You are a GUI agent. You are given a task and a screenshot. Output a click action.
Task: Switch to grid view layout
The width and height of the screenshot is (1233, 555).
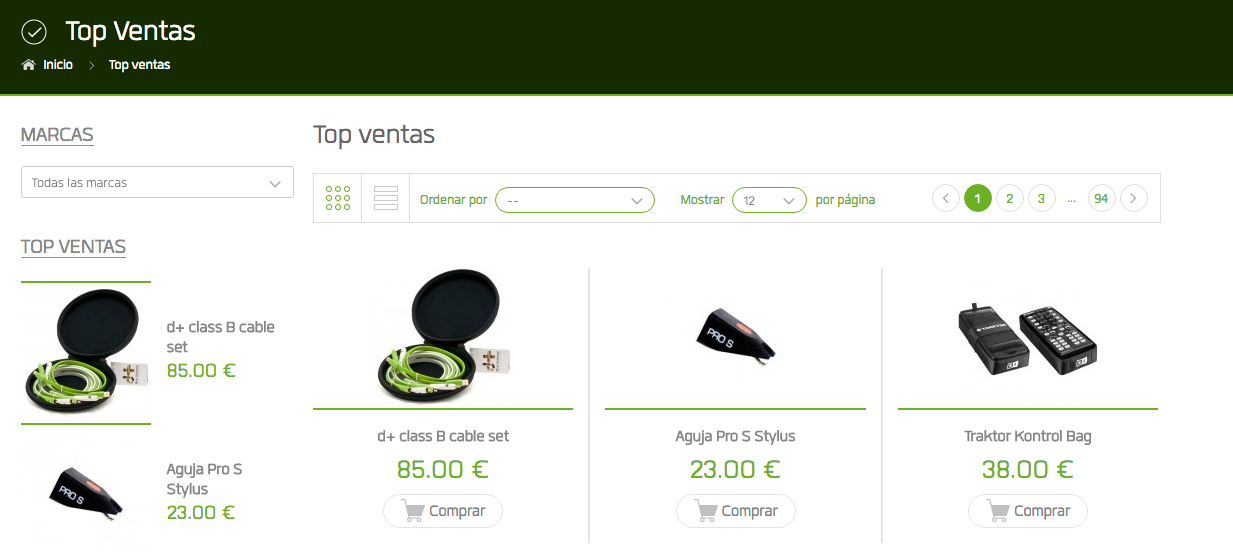click(338, 198)
